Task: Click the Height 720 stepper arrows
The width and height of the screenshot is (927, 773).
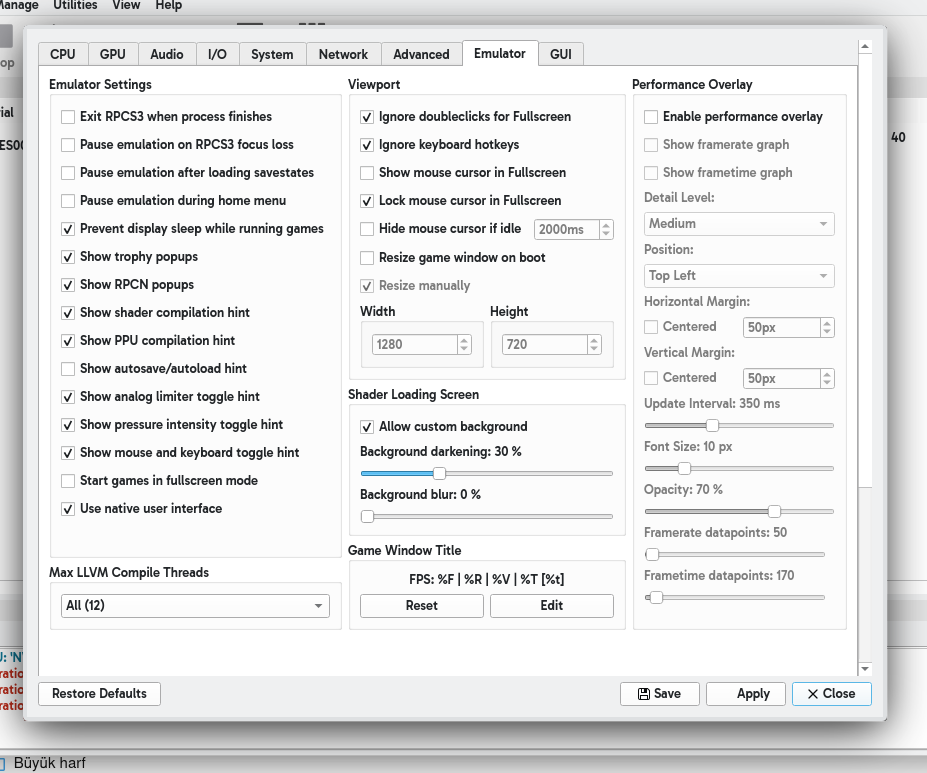Action: [594, 345]
